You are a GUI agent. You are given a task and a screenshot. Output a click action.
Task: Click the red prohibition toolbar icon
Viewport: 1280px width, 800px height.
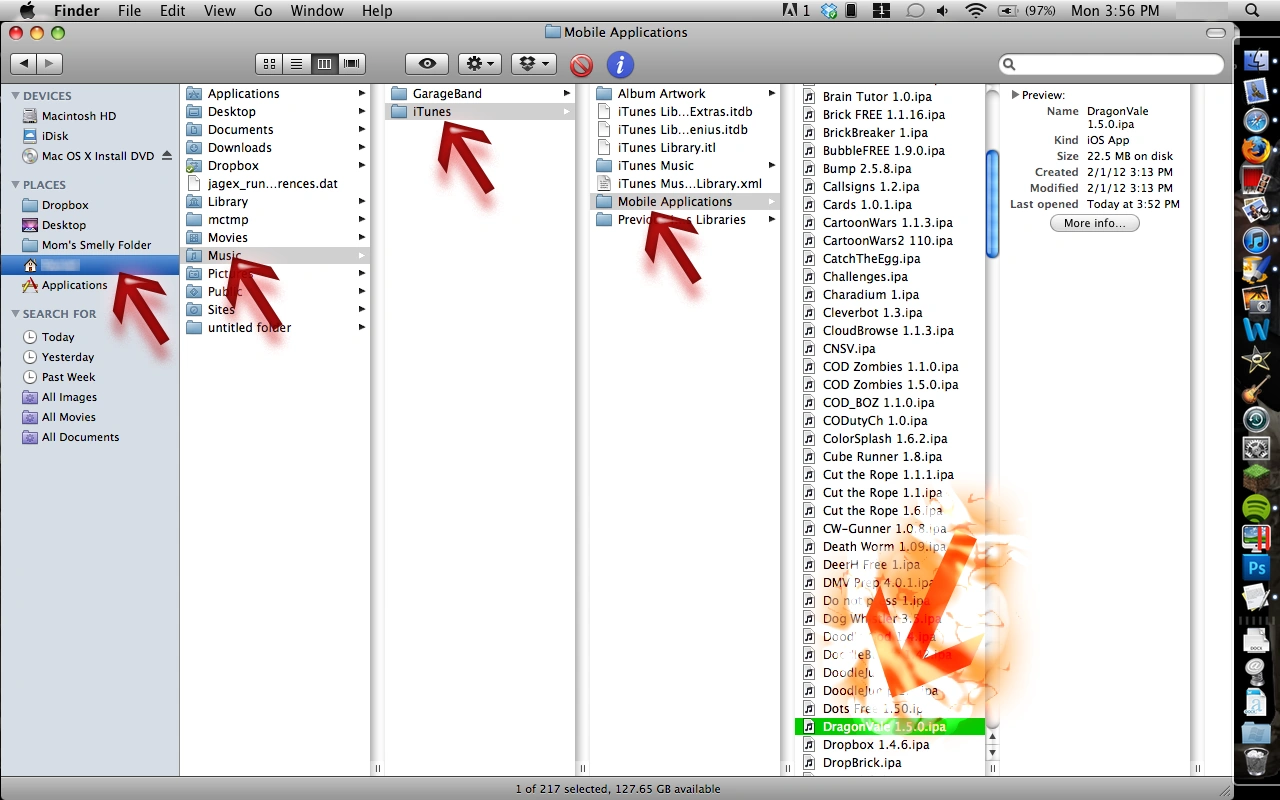pyautogui.click(x=581, y=65)
